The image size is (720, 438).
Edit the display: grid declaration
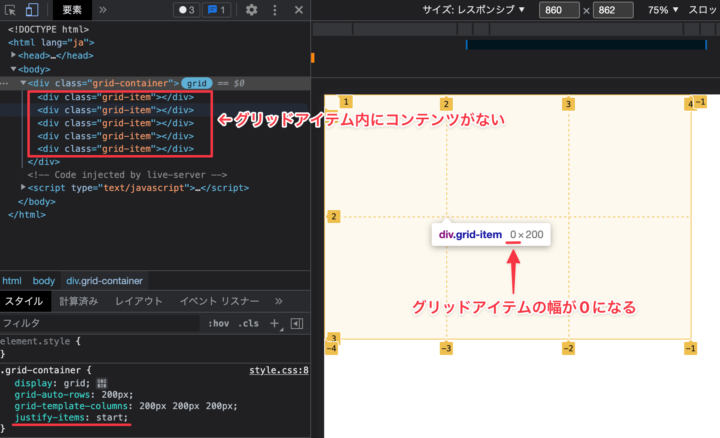[52, 383]
